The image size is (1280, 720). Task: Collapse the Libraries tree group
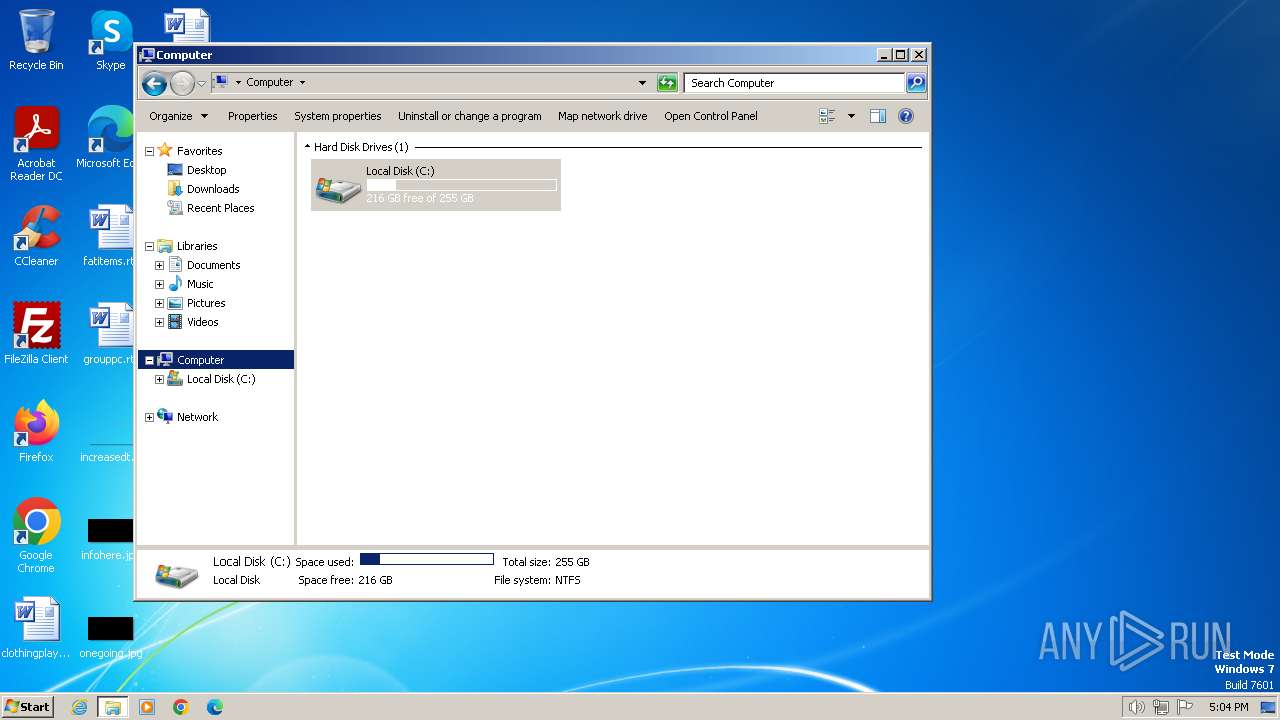click(149, 246)
